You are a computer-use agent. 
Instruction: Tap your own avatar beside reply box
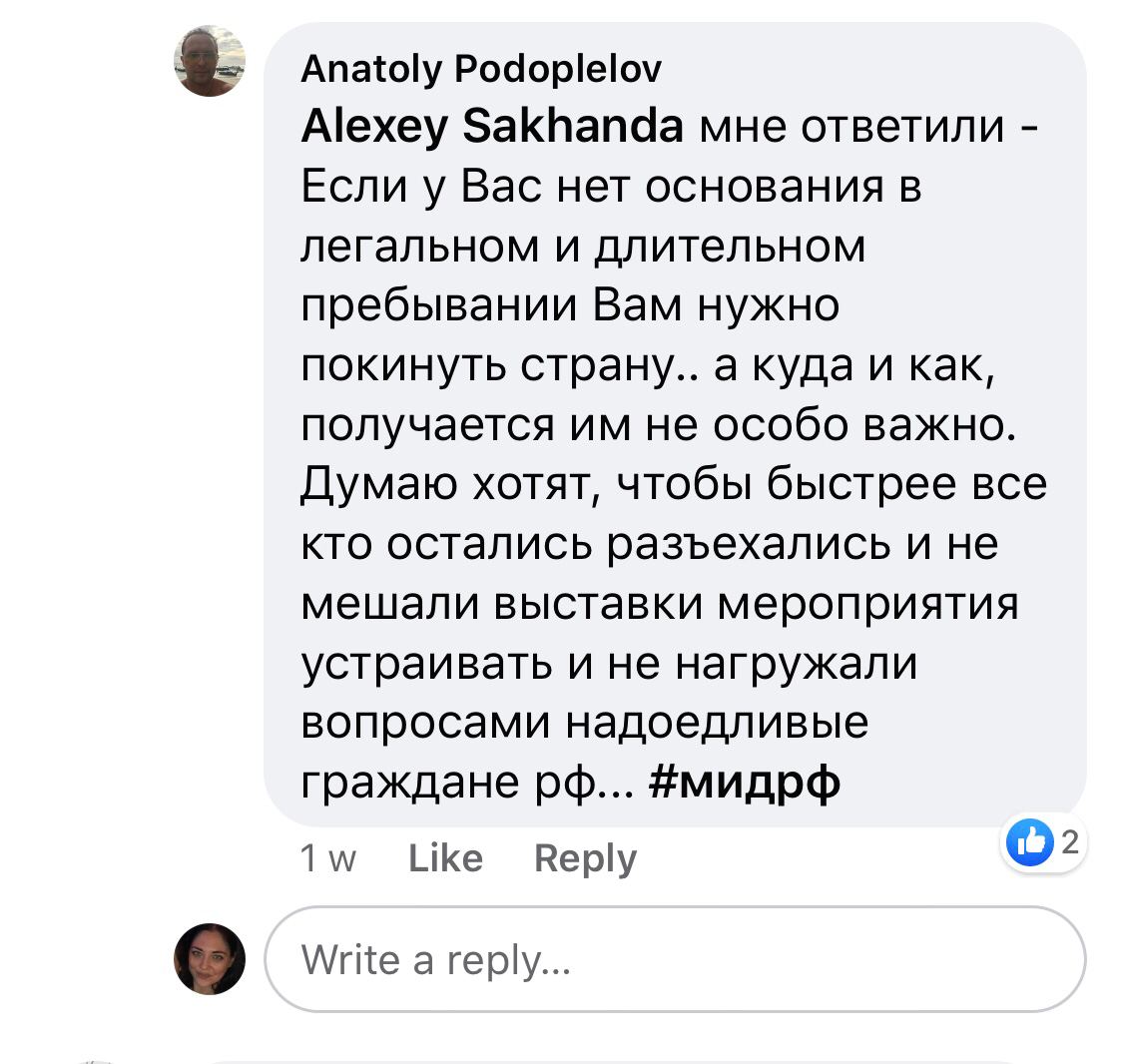210,959
